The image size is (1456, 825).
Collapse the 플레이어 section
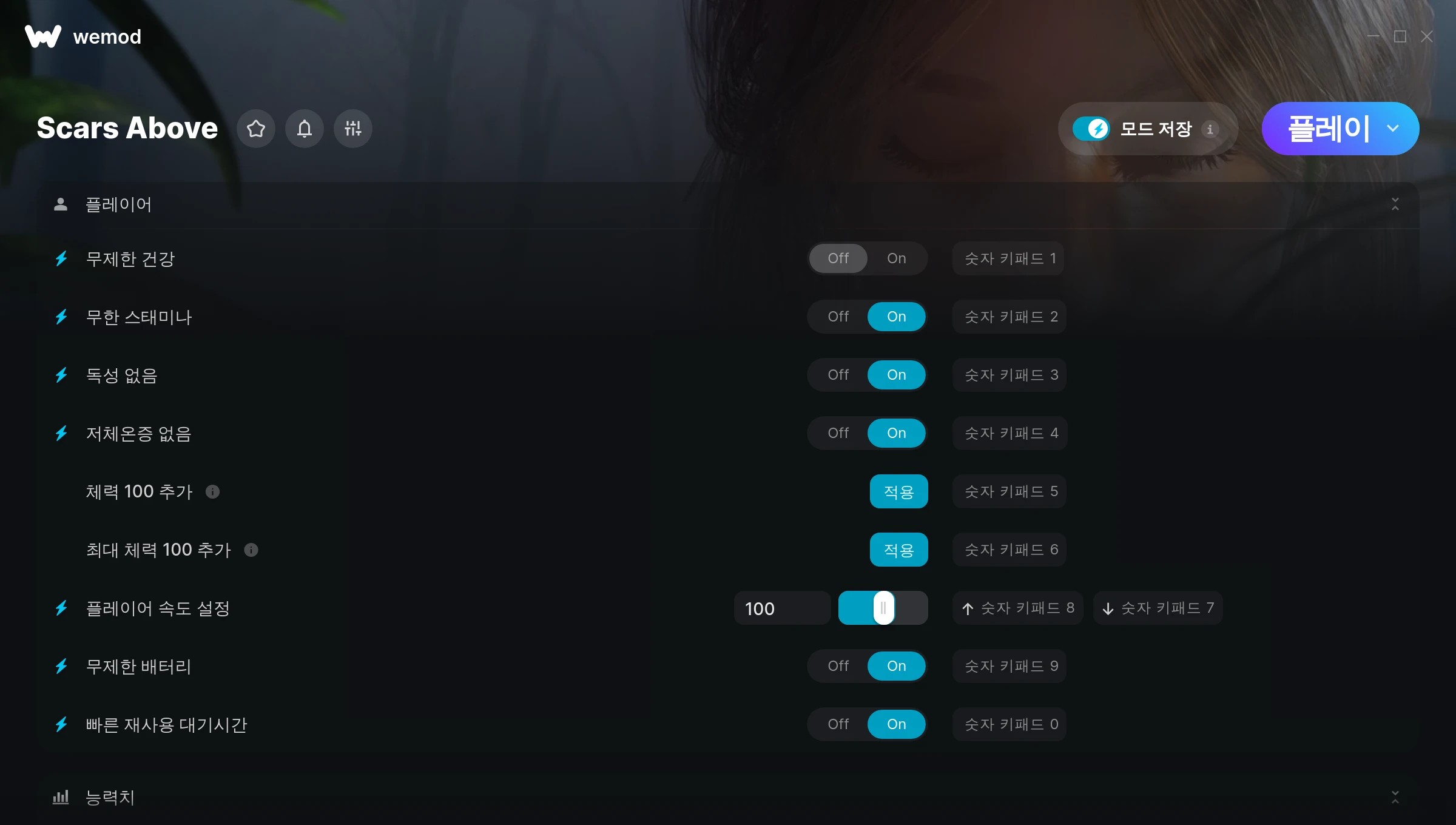[x=1395, y=204]
